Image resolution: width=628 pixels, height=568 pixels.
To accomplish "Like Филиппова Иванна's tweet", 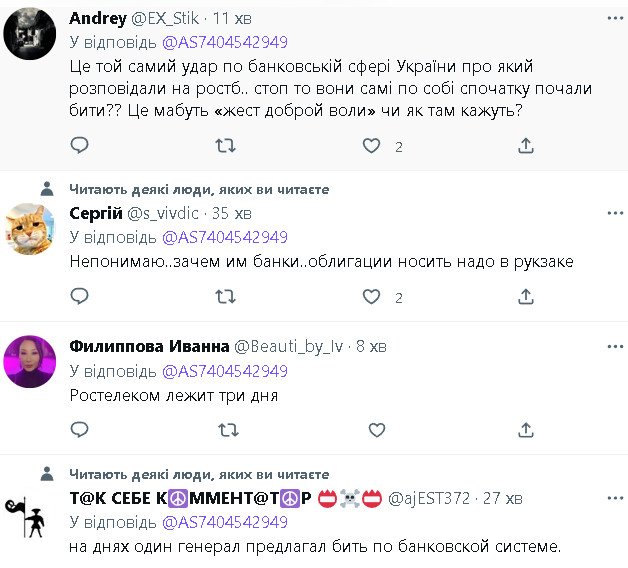I will tap(371, 430).
